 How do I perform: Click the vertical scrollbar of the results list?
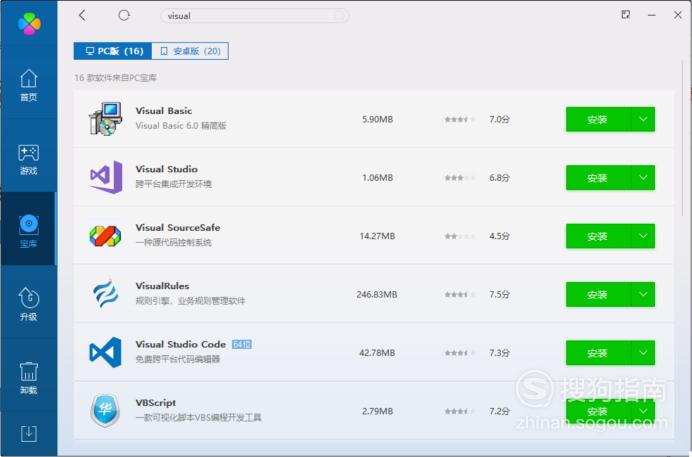[682, 137]
